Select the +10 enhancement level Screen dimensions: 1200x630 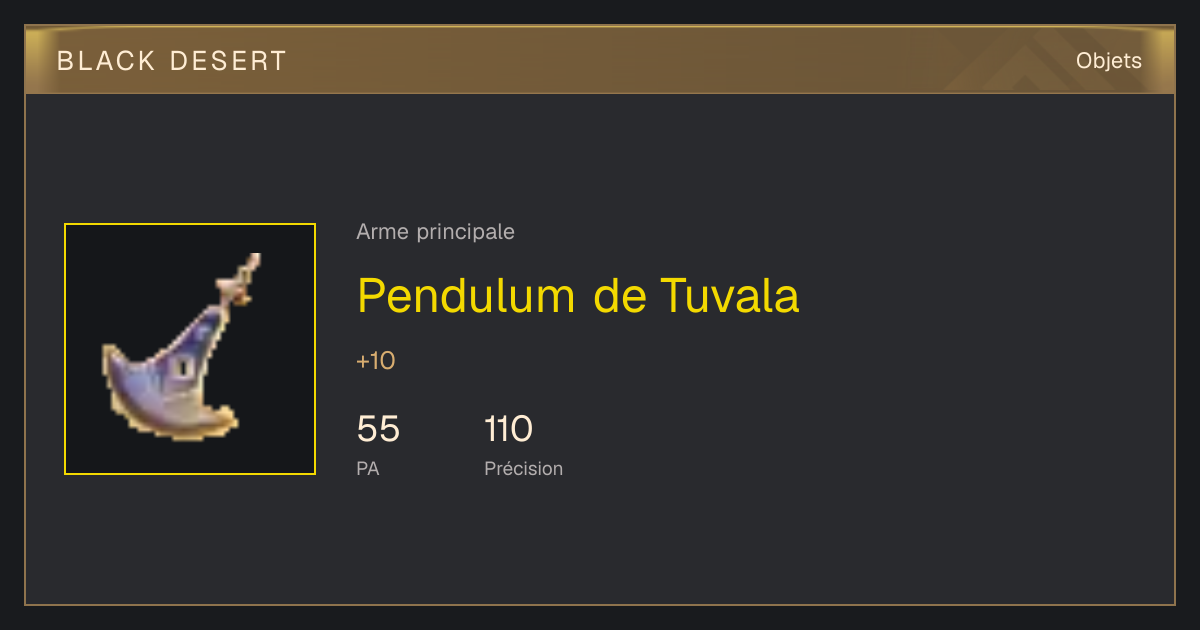pos(376,361)
